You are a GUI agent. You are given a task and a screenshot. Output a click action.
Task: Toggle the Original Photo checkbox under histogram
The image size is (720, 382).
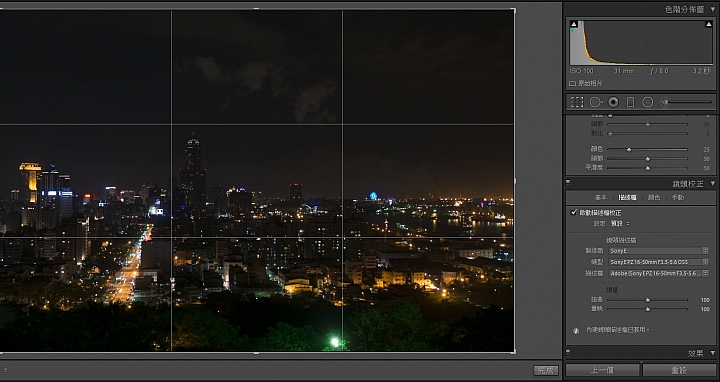(572, 84)
